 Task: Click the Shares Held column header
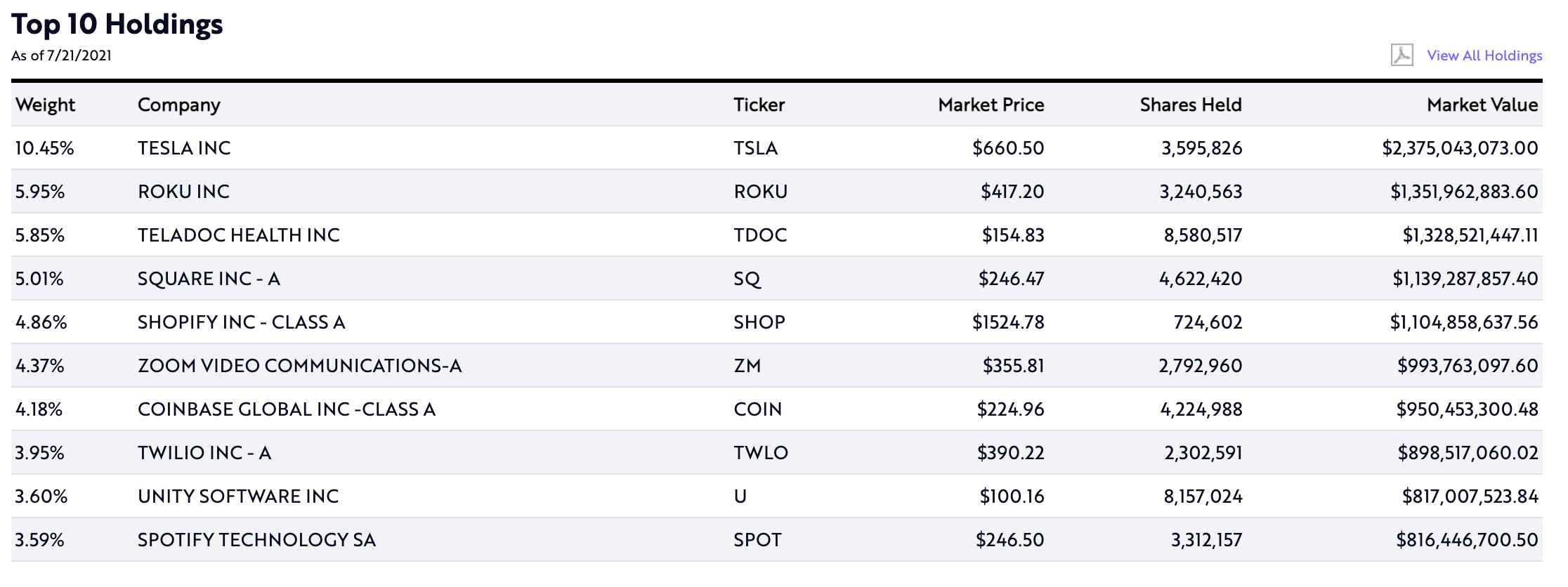(1191, 105)
